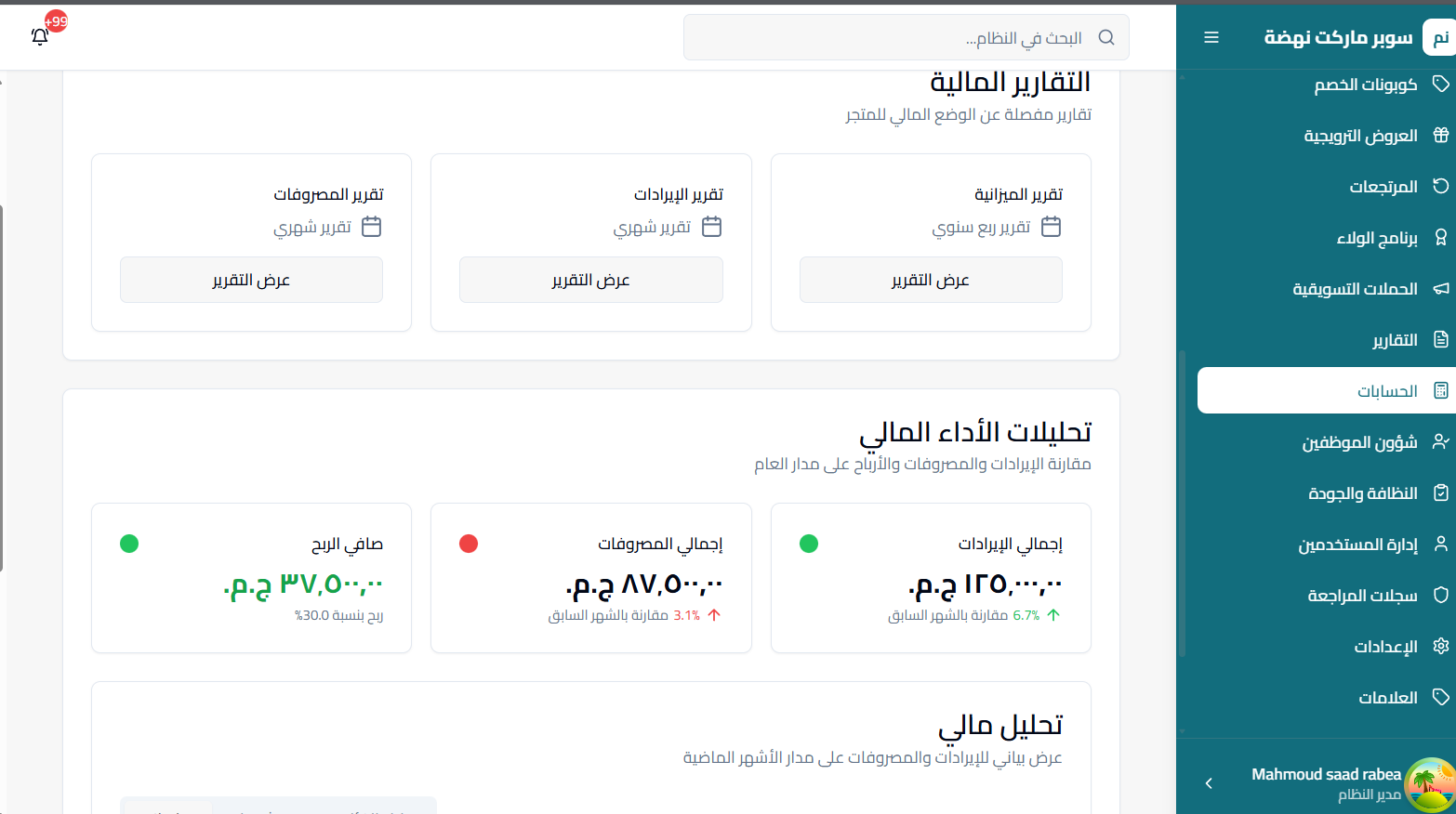Open the الحملات التسويقية menu item
Screen dimensions: 1456x814
(x=1326, y=288)
